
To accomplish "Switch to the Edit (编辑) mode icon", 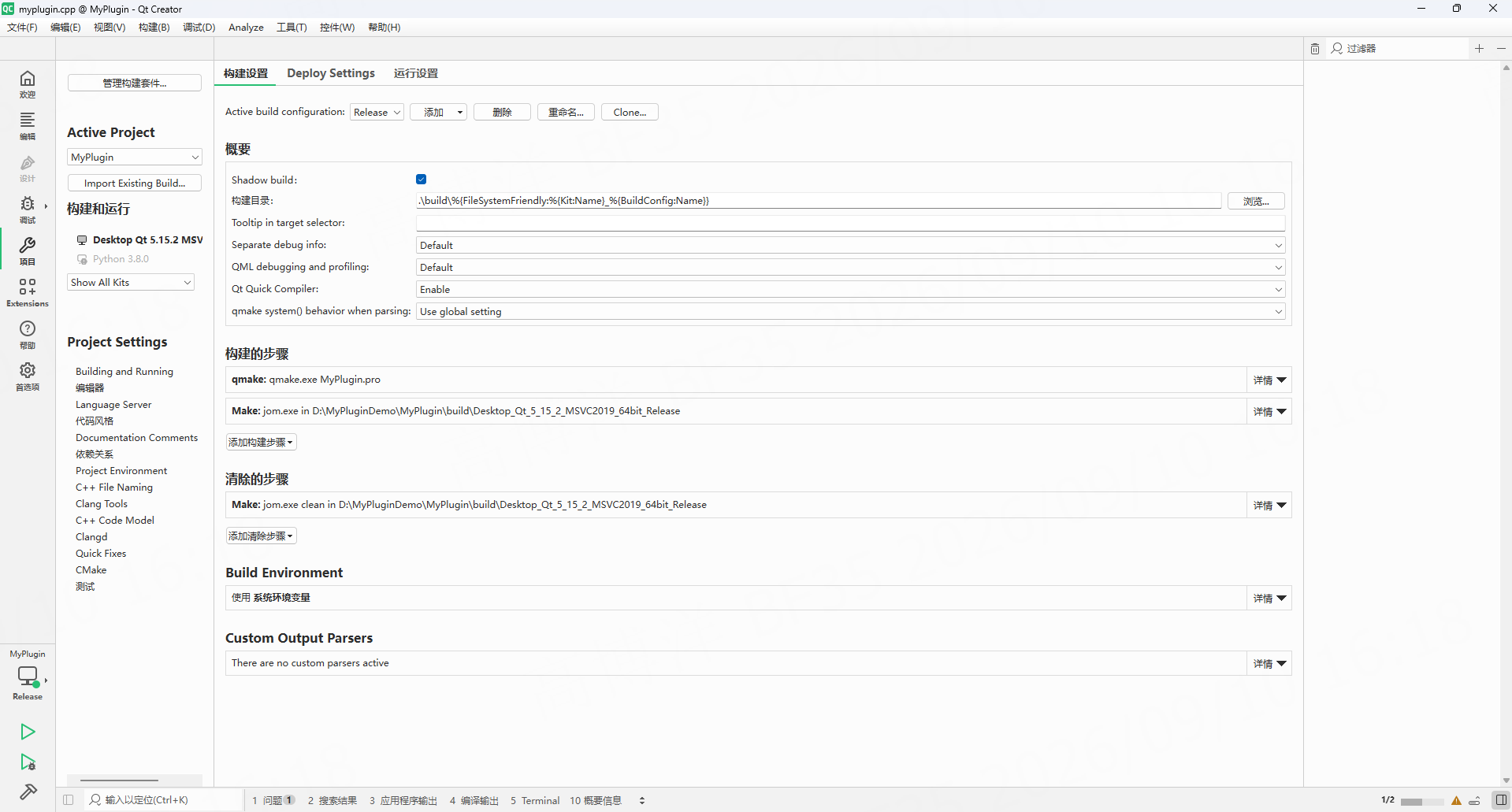I will click(x=28, y=126).
